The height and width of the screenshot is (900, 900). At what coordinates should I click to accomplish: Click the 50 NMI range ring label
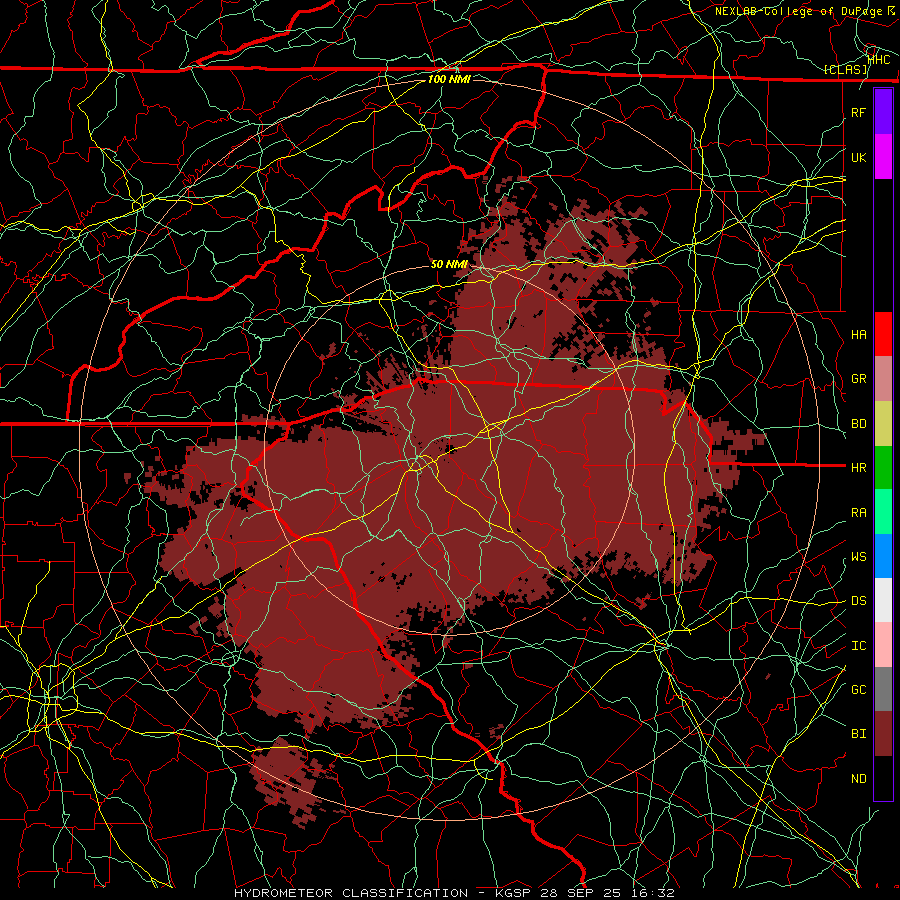(x=449, y=264)
